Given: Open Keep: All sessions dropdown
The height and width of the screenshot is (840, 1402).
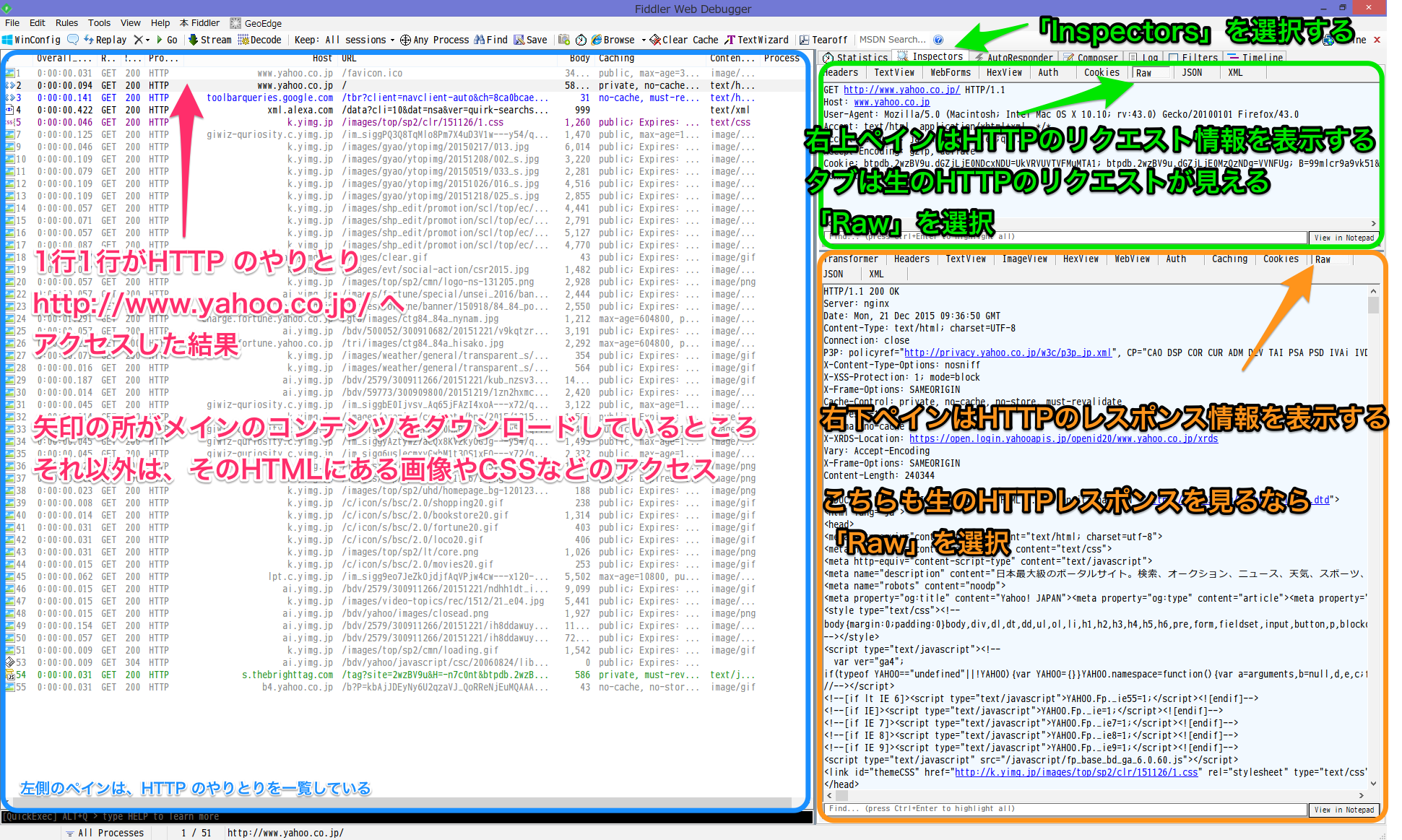Looking at the screenshot, I should point(345,40).
